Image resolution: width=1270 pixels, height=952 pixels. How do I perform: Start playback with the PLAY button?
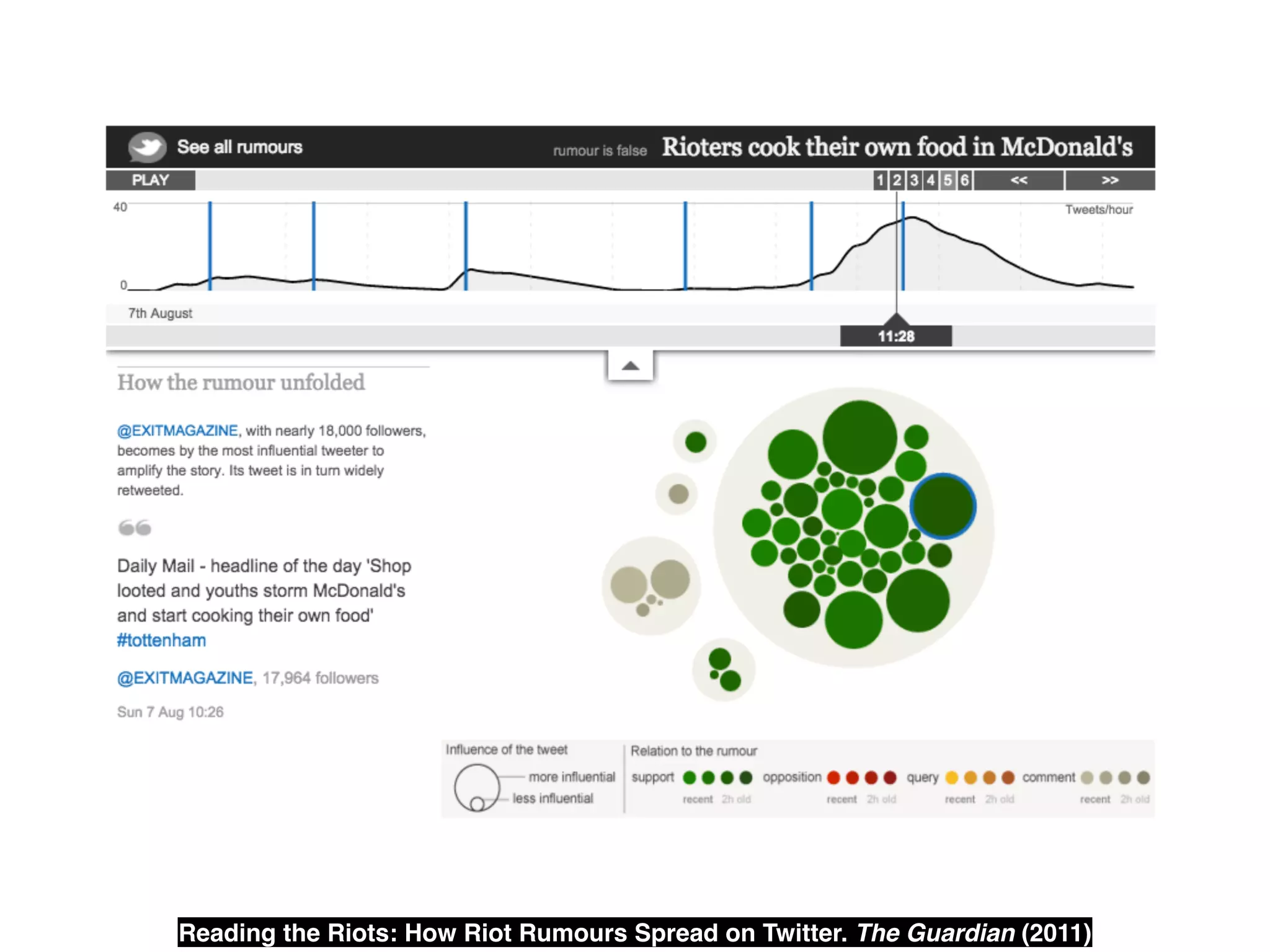click(x=151, y=180)
